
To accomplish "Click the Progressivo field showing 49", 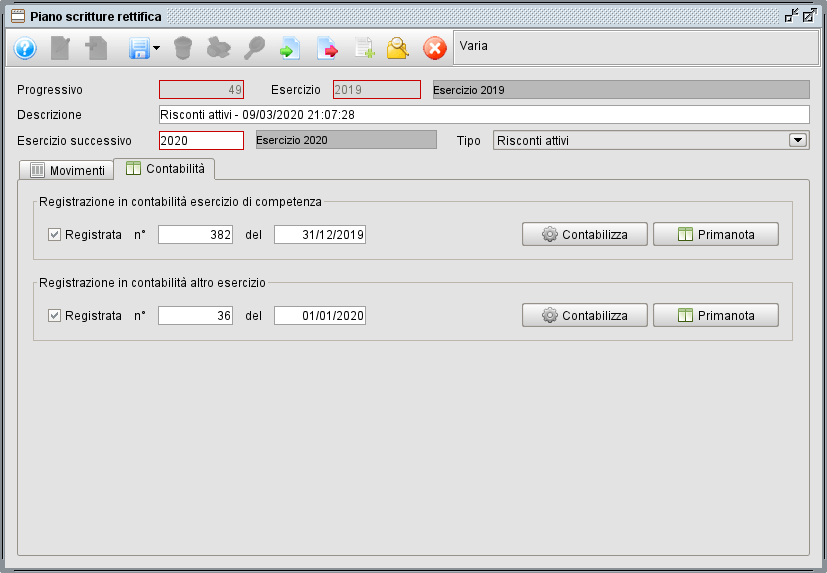I will point(201,90).
